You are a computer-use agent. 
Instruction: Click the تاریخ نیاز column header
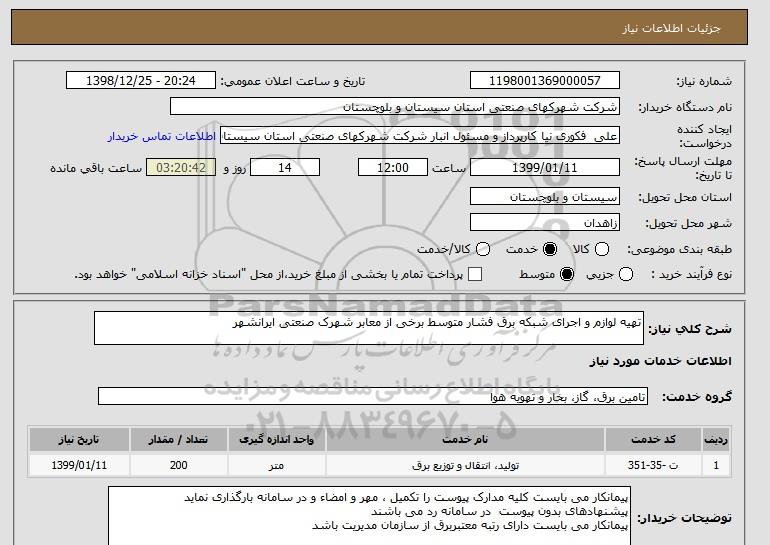click(x=79, y=439)
